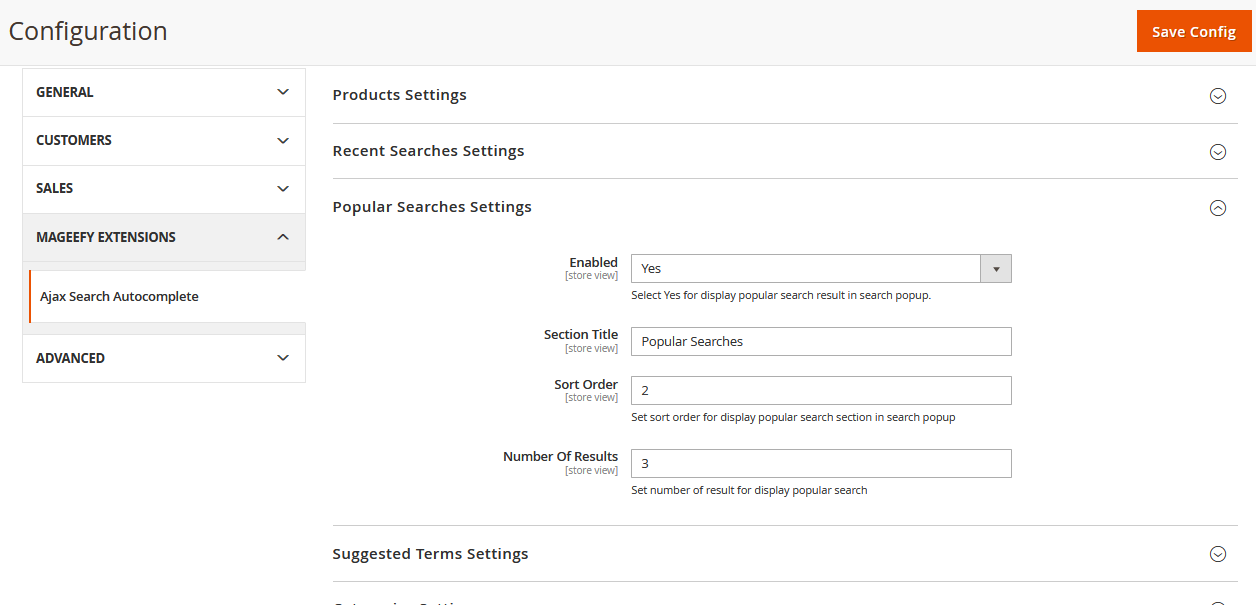The image size is (1256, 605).
Task: Expand the ADVANCED section chevron
Action: (x=283, y=358)
